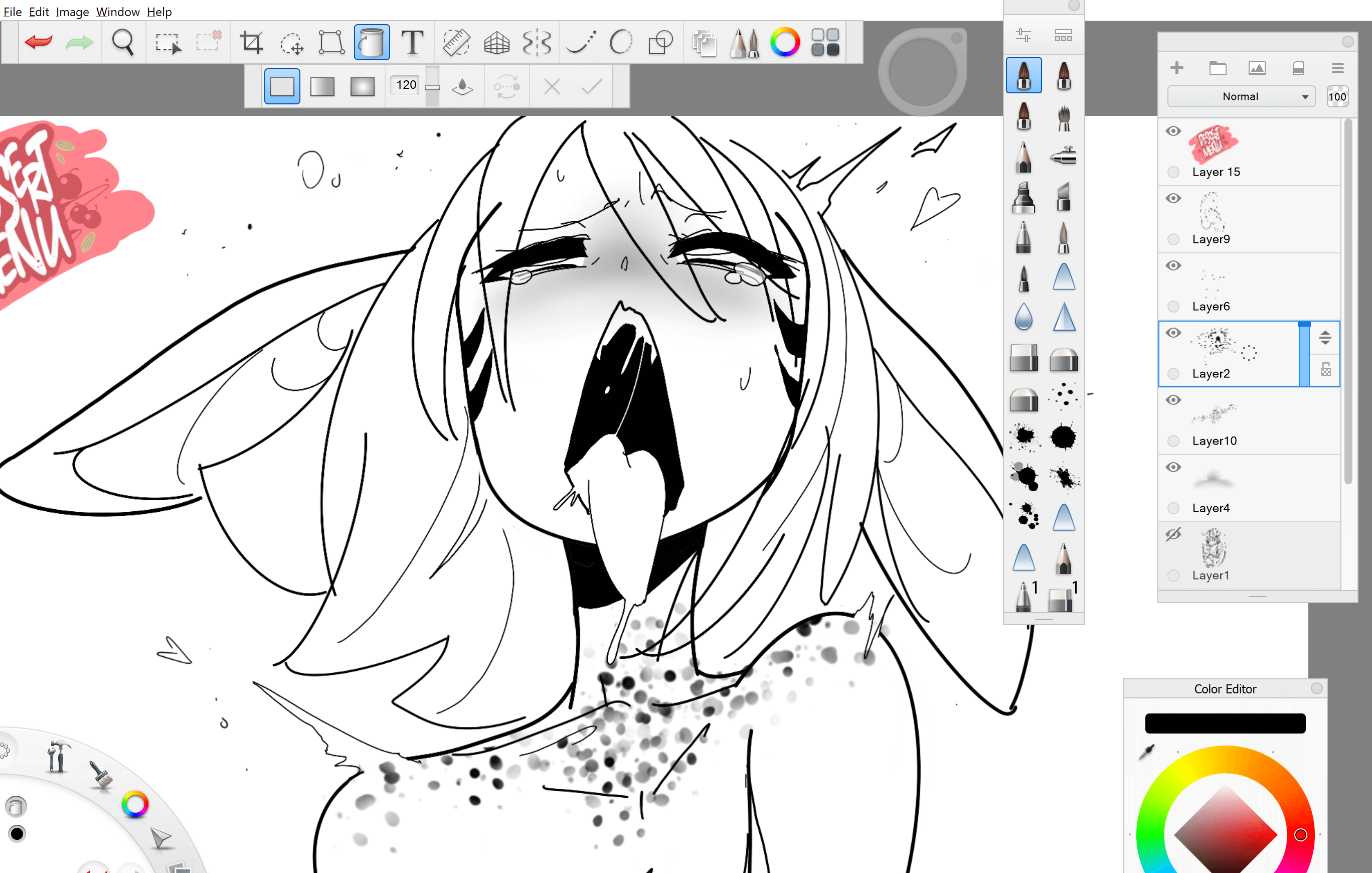Activate the Symmetry tool

537,42
